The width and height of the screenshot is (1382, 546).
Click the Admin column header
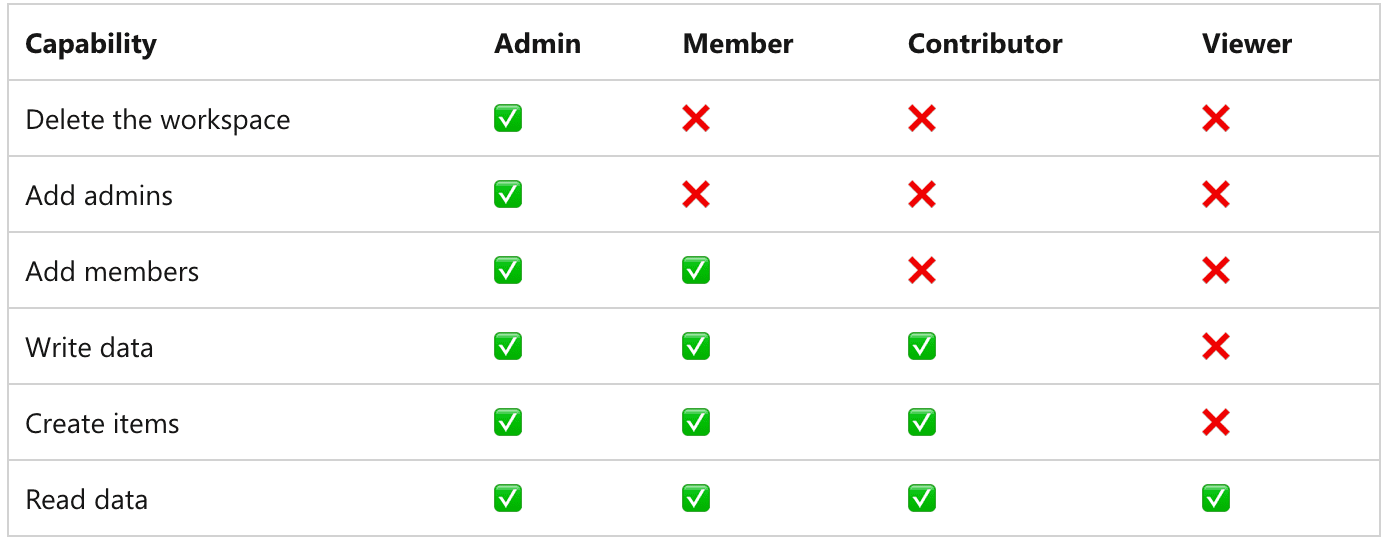pyautogui.click(x=537, y=44)
